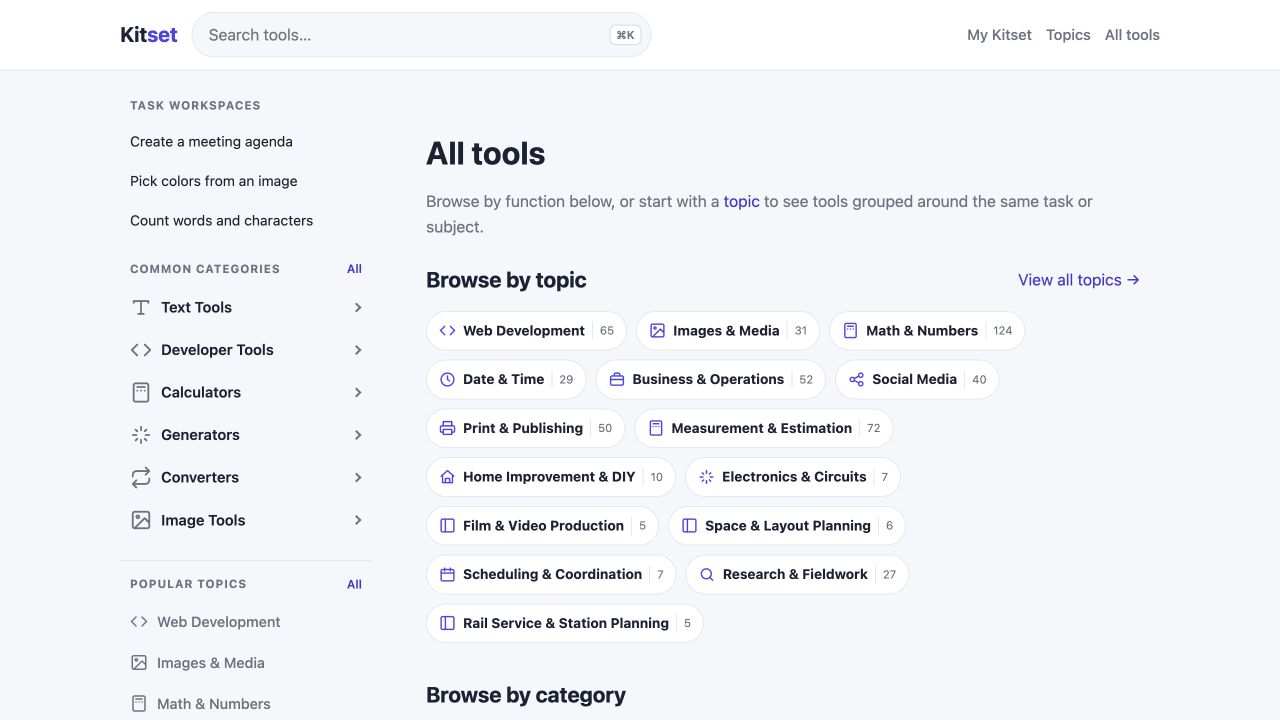Click the Scheduling & Coordination calendar icon

point(447,575)
